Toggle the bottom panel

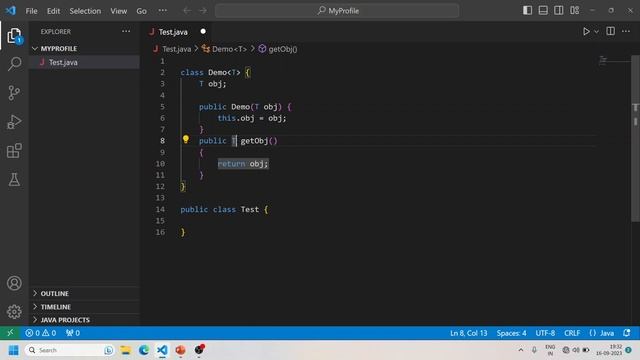[543, 11]
